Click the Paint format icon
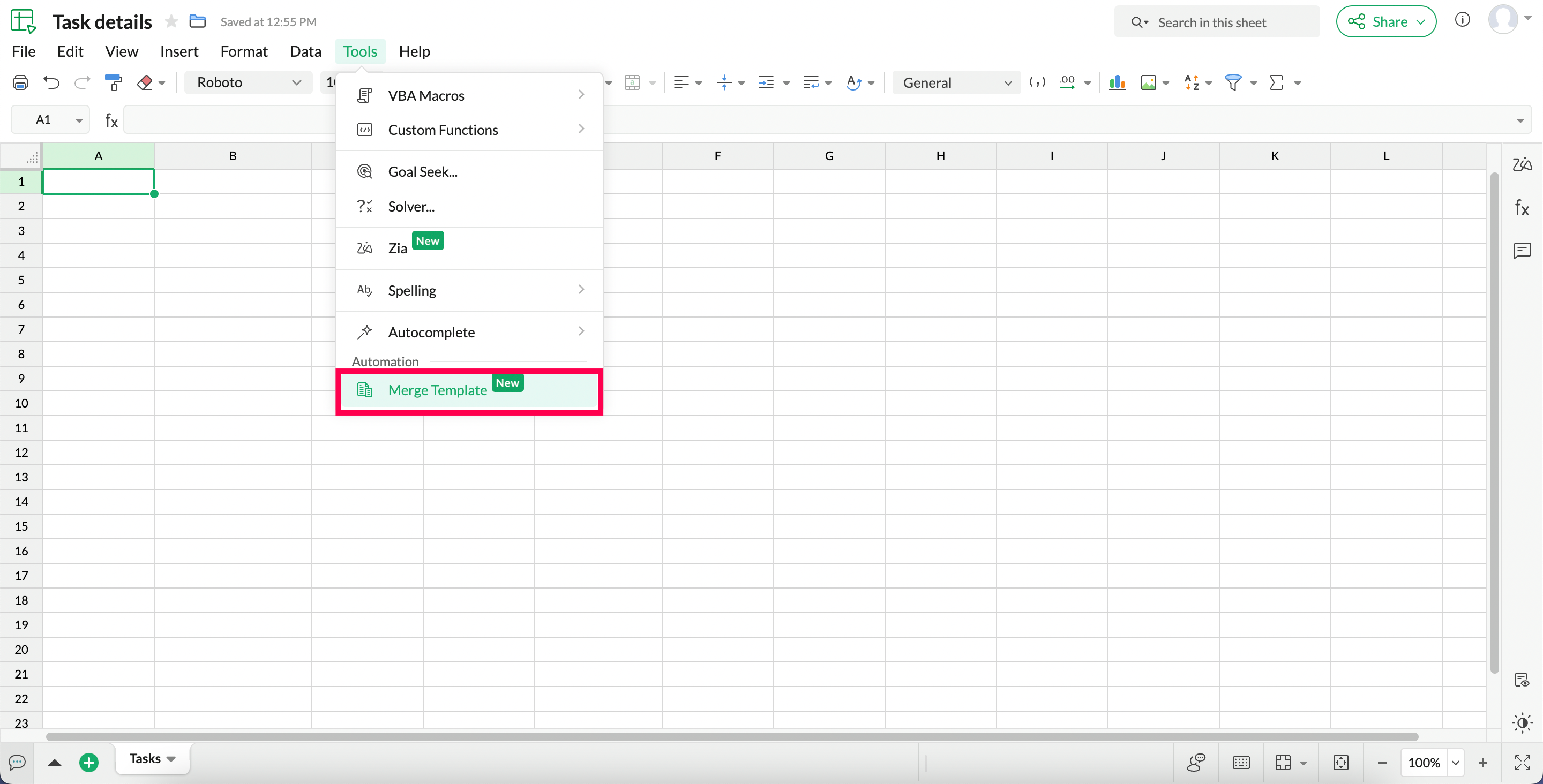 tap(113, 82)
